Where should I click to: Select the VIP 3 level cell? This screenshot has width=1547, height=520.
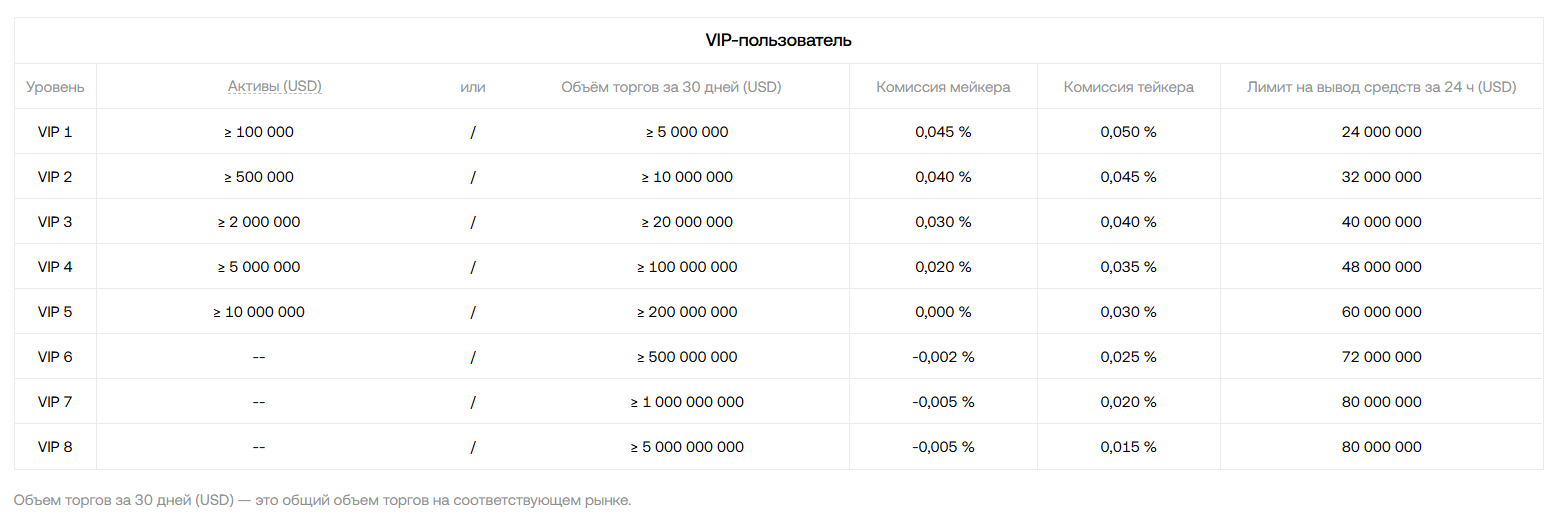[55, 222]
